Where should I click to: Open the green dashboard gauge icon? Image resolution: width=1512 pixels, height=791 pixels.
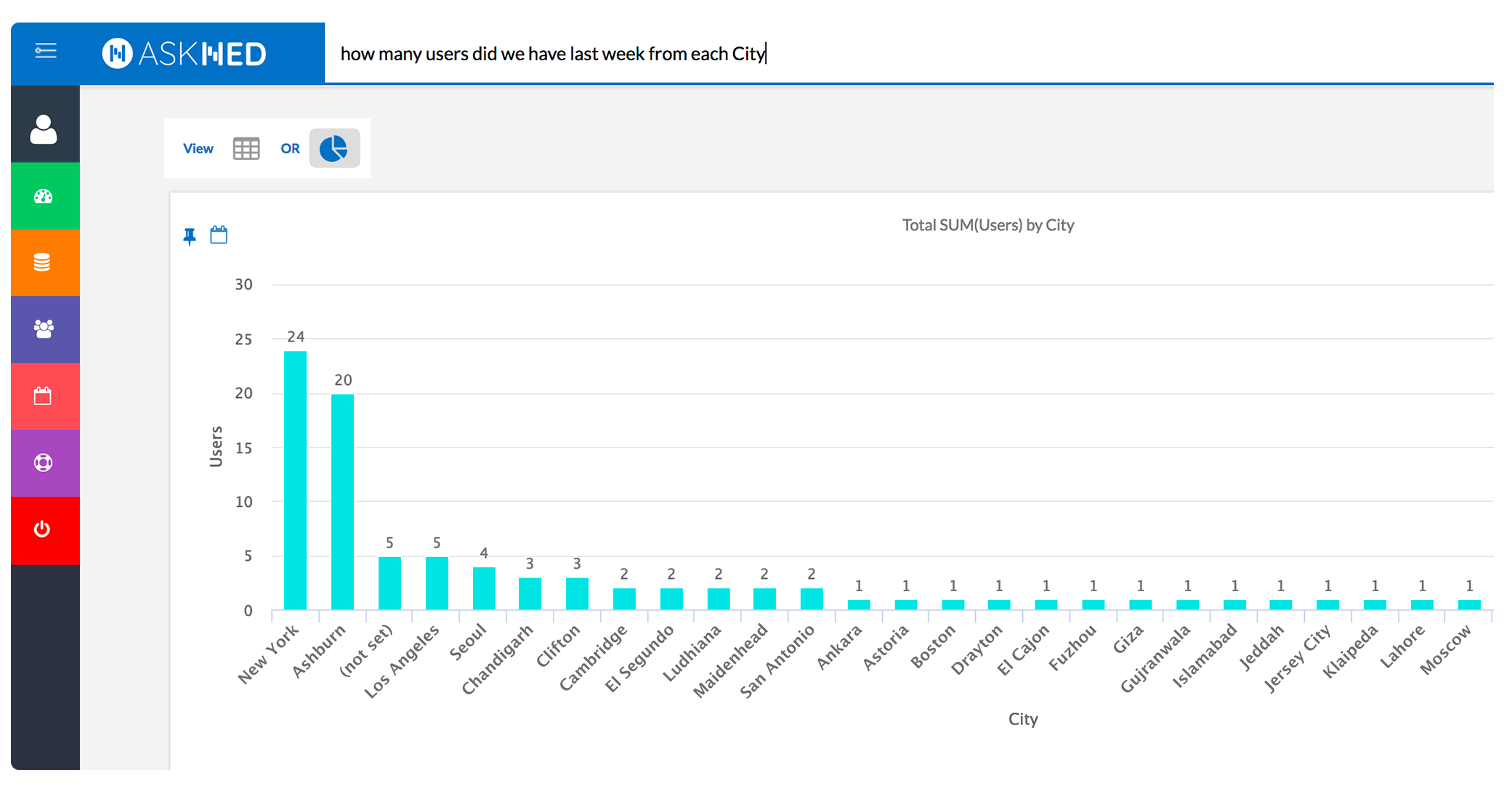tap(44, 196)
